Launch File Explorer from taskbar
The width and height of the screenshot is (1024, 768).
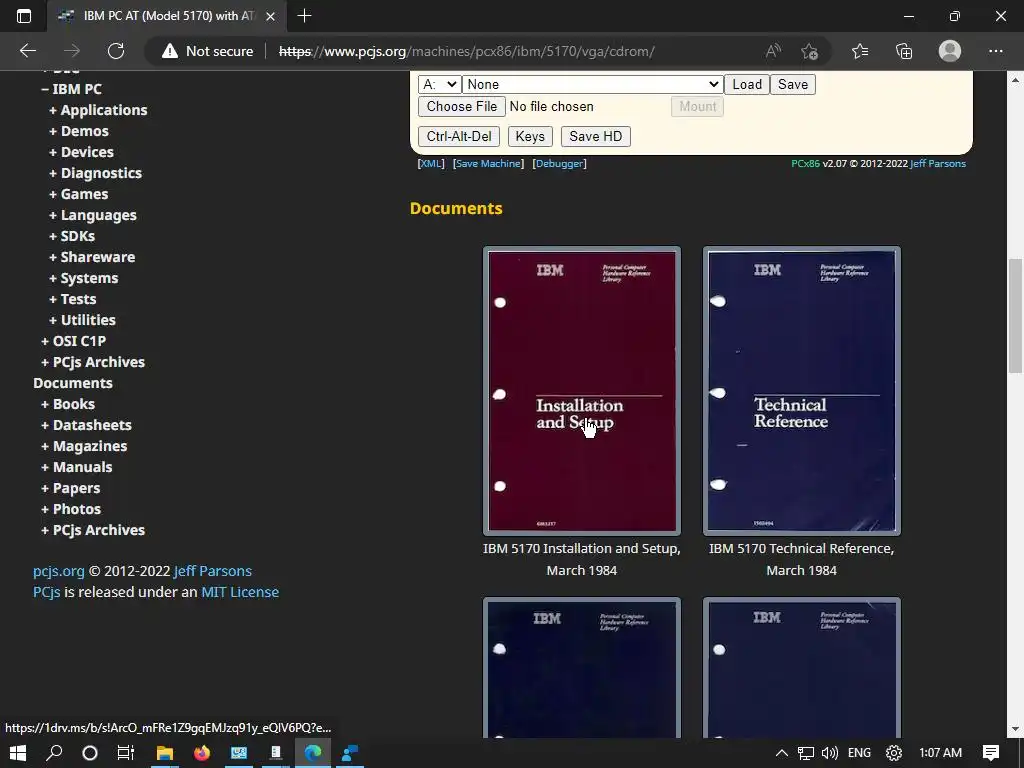click(x=165, y=753)
